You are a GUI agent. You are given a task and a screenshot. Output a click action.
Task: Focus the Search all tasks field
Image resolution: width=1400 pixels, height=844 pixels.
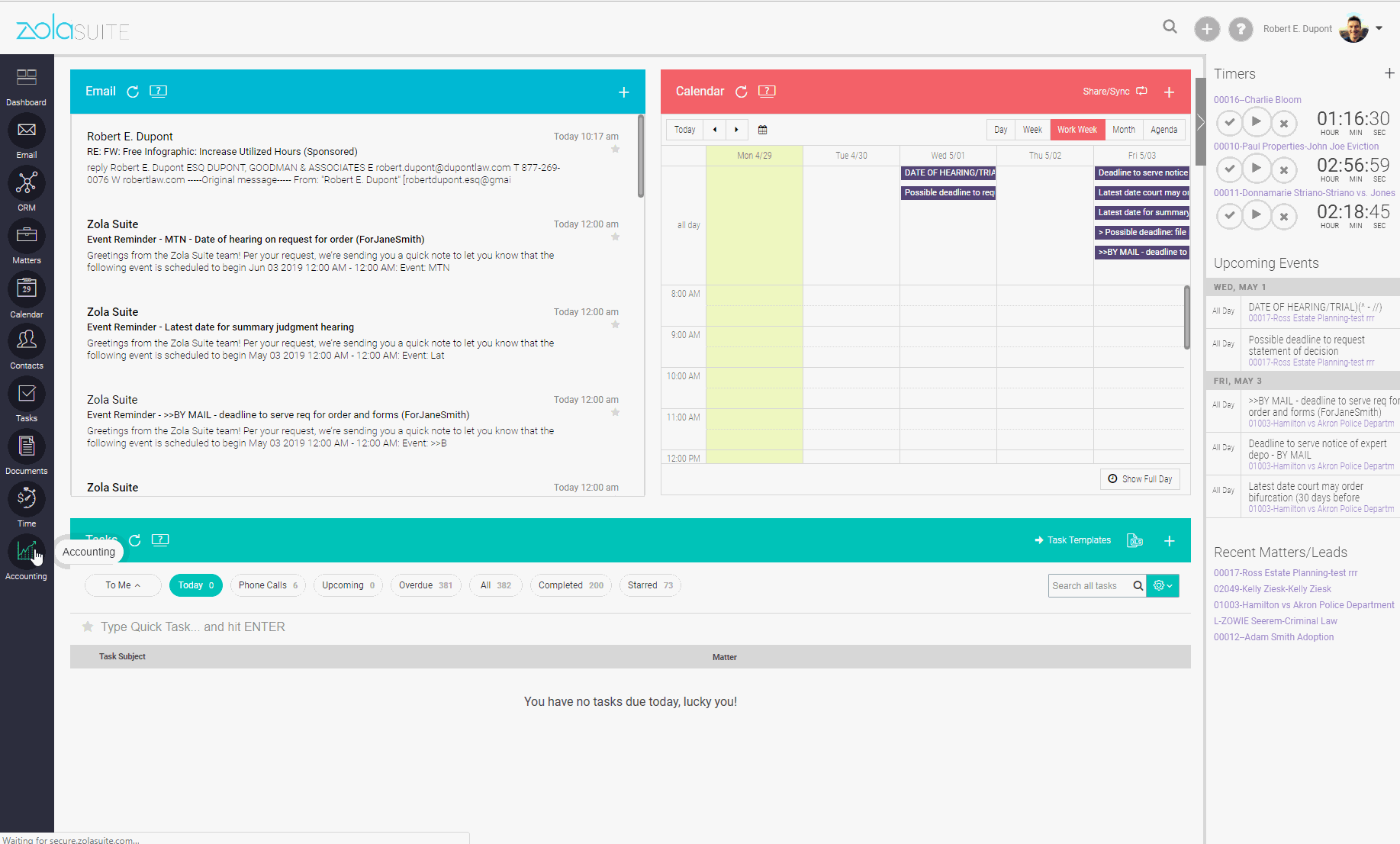pyautogui.click(x=1089, y=586)
